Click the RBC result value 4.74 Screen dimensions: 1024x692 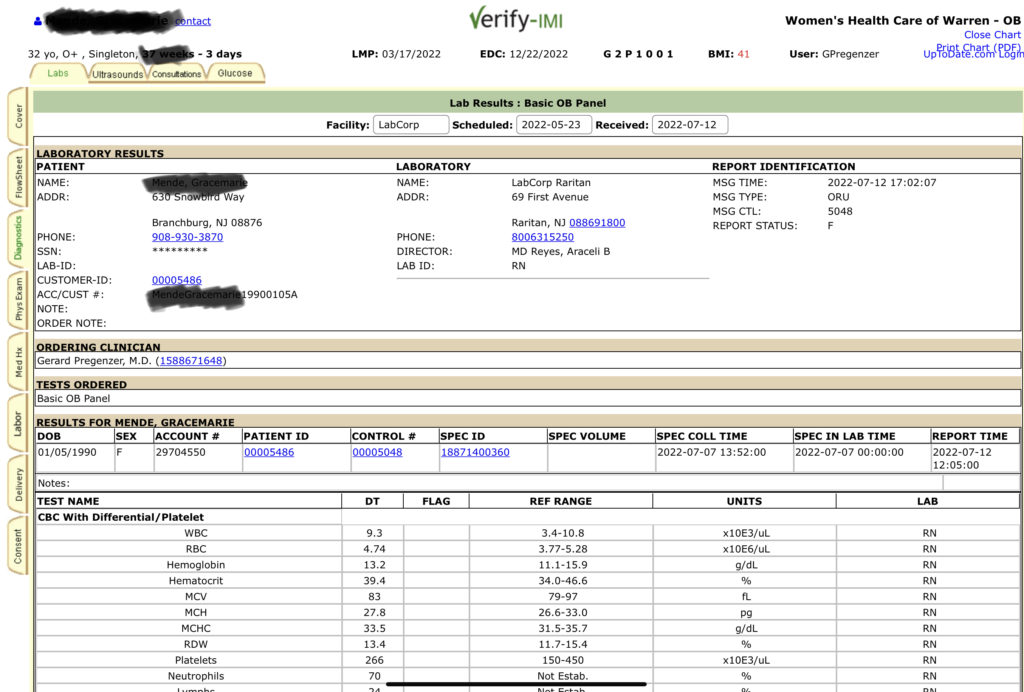374,549
